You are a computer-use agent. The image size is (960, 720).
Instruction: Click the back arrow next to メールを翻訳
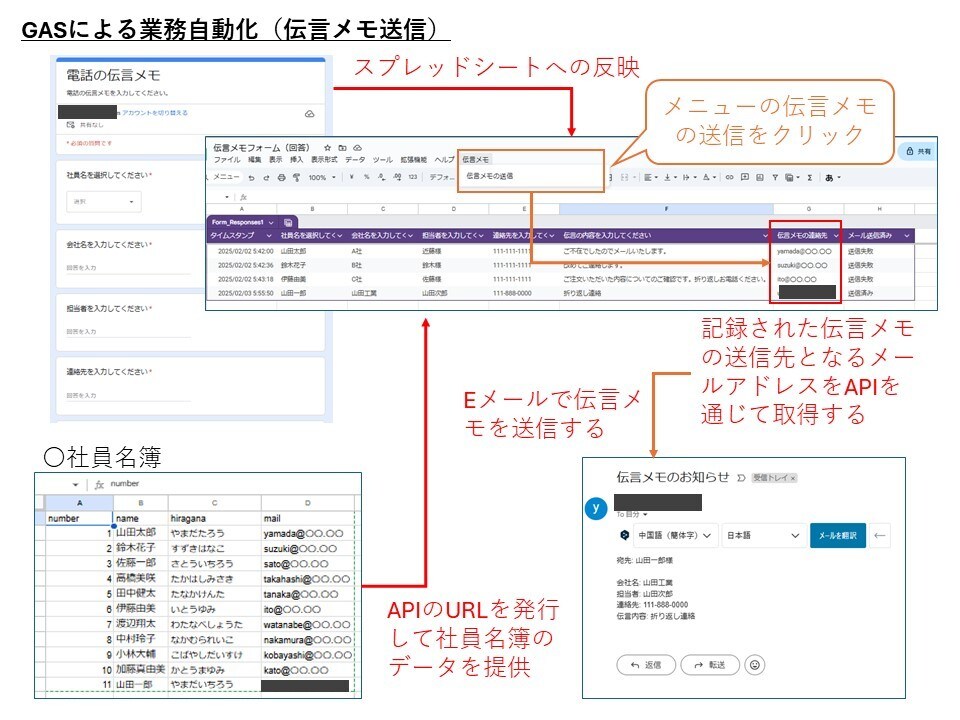click(x=880, y=536)
